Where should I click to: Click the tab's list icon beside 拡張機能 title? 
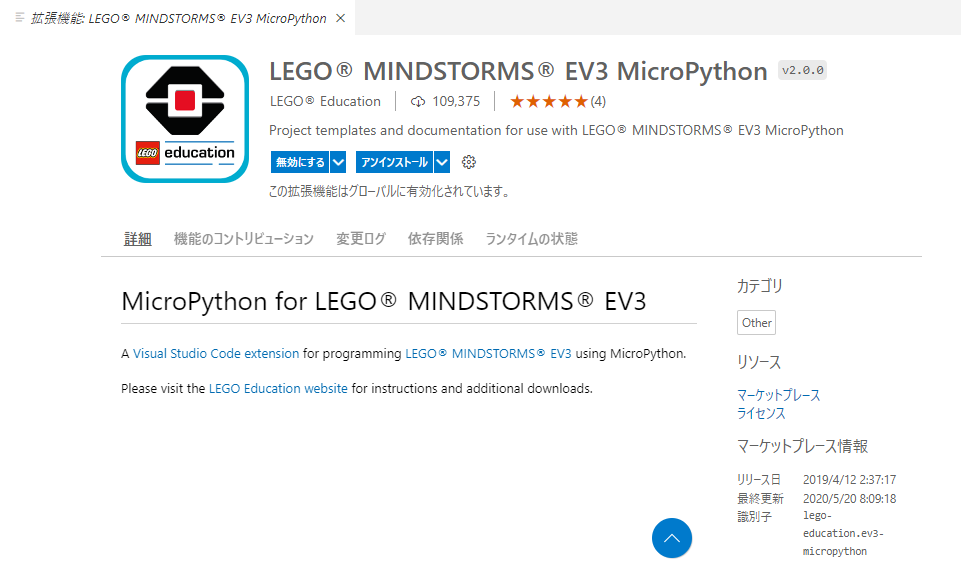coord(20,18)
